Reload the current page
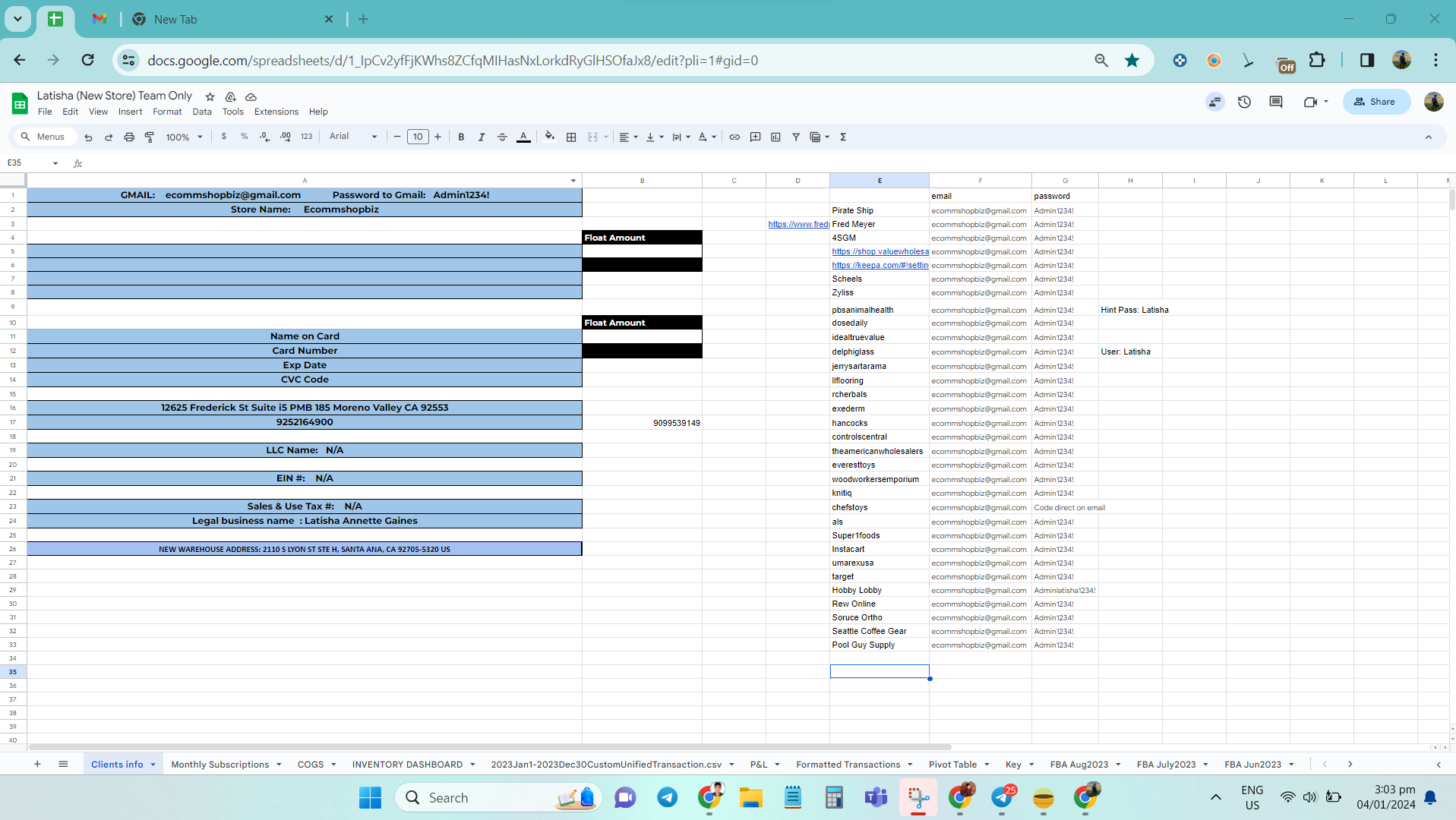 click(88, 61)
